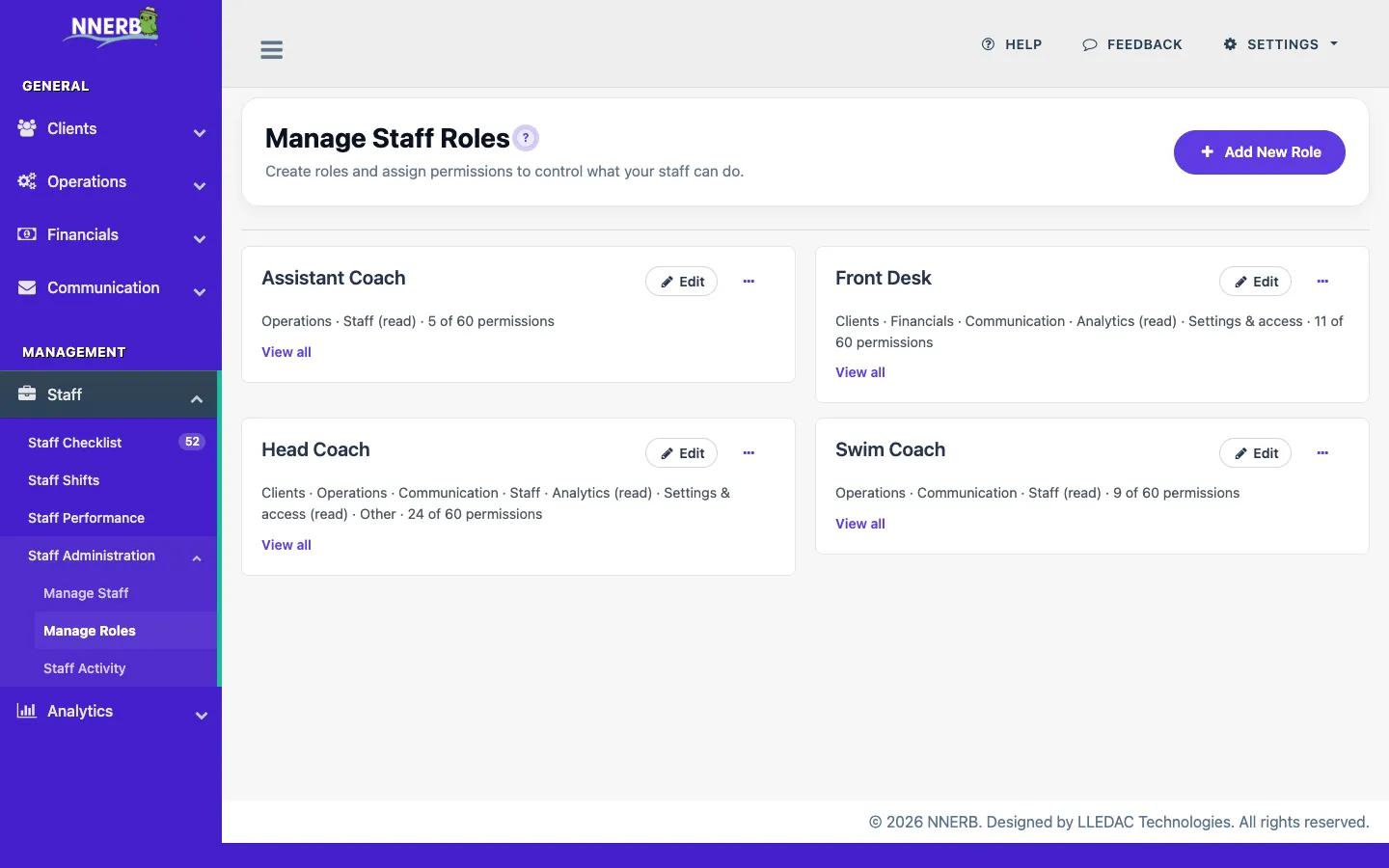The image size is (1389, 868).
Task: Collapse the Staff menu chevron
Action: [x=197, y=398]
